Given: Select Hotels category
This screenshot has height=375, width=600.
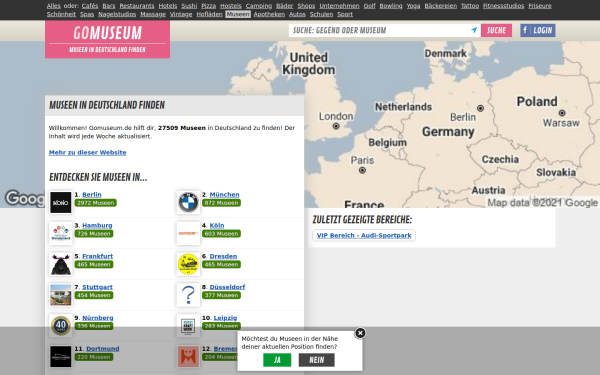Looking at the screenshot, I should coord(168,6).
